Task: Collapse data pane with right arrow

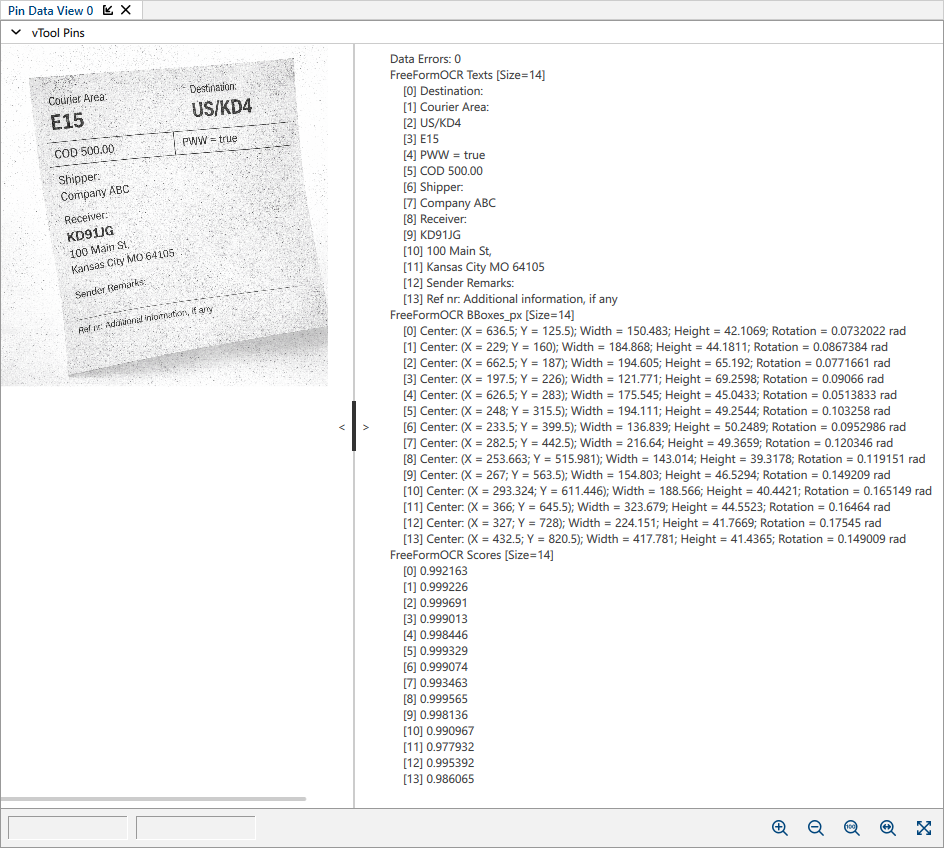Action: coord(365,427)
